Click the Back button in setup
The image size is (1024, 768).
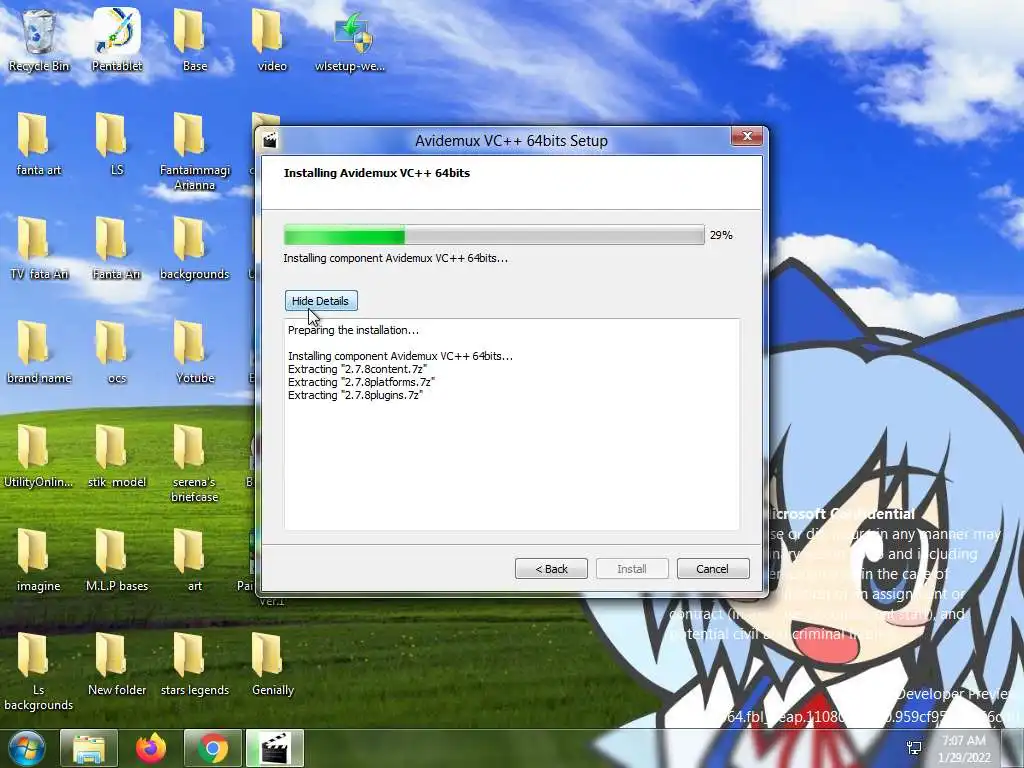point(551,569)
